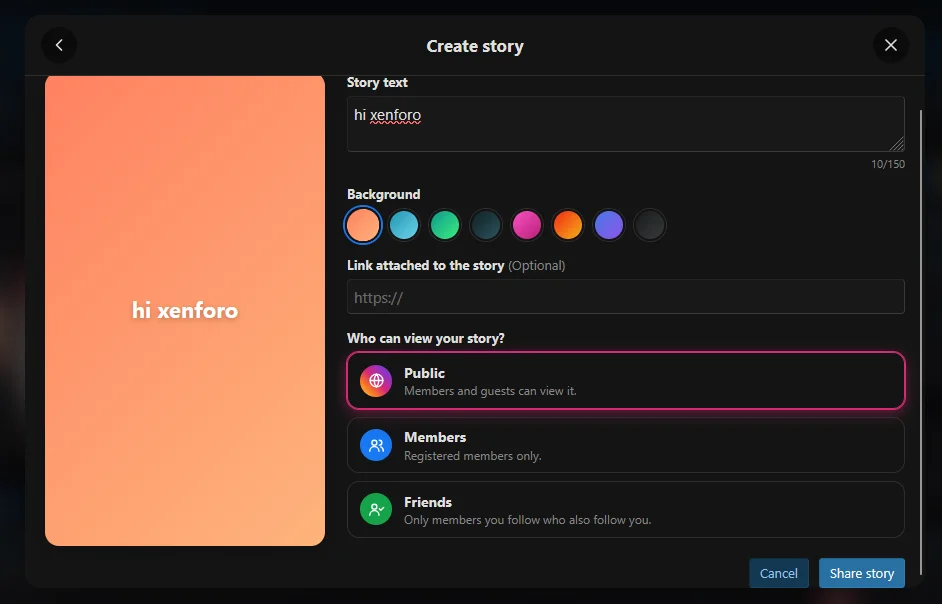Close the Create story dialog
Viewport: 942px width, 604px height.
click(890, 45)
